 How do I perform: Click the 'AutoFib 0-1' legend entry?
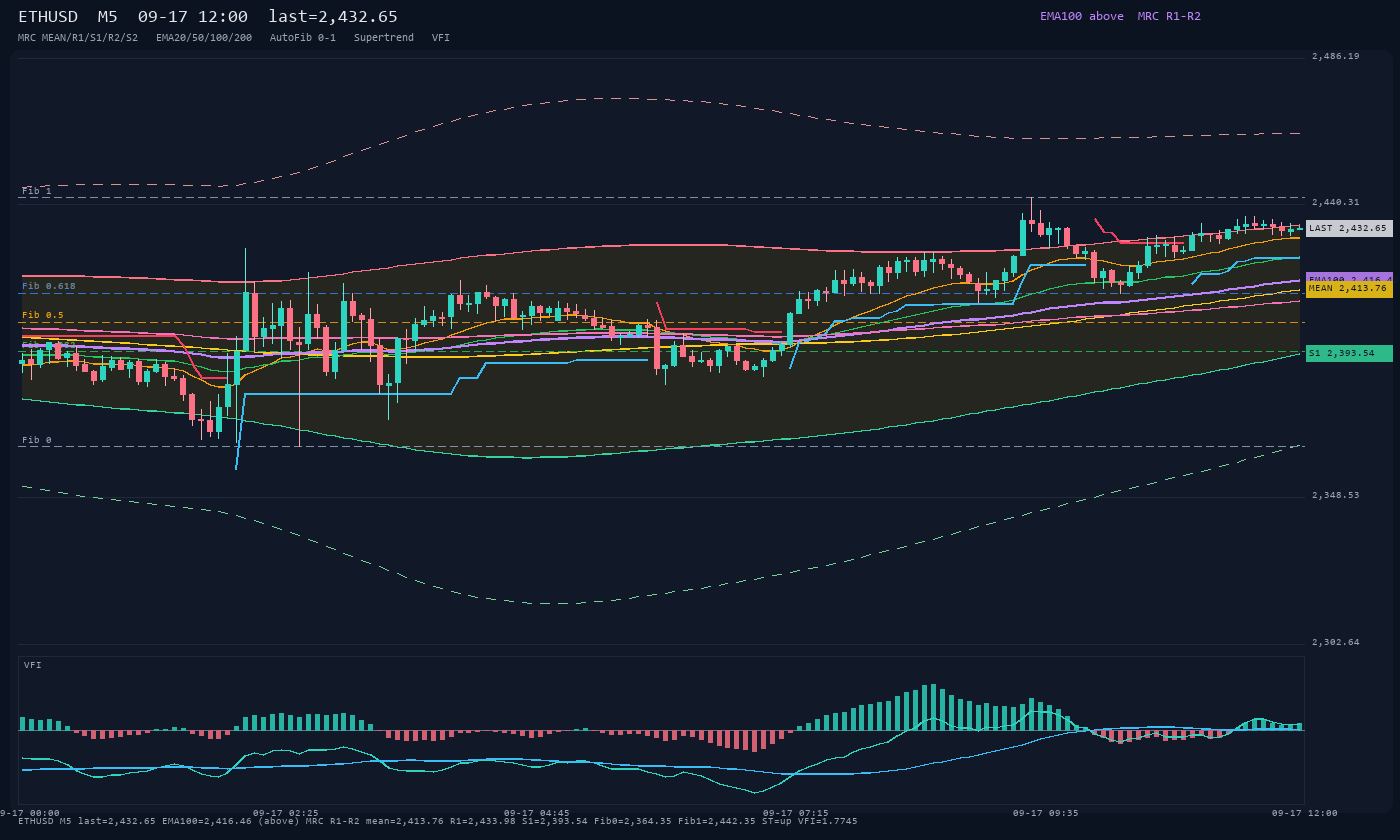click(x=303, y=37)
